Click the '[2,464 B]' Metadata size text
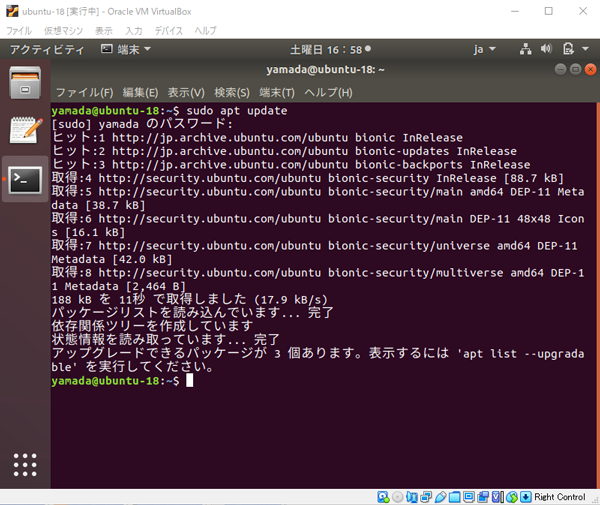 point(156,286)
